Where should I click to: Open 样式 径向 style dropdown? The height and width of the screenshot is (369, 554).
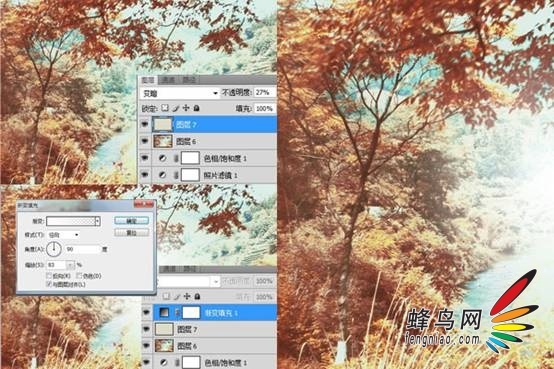tap(63, 235)
